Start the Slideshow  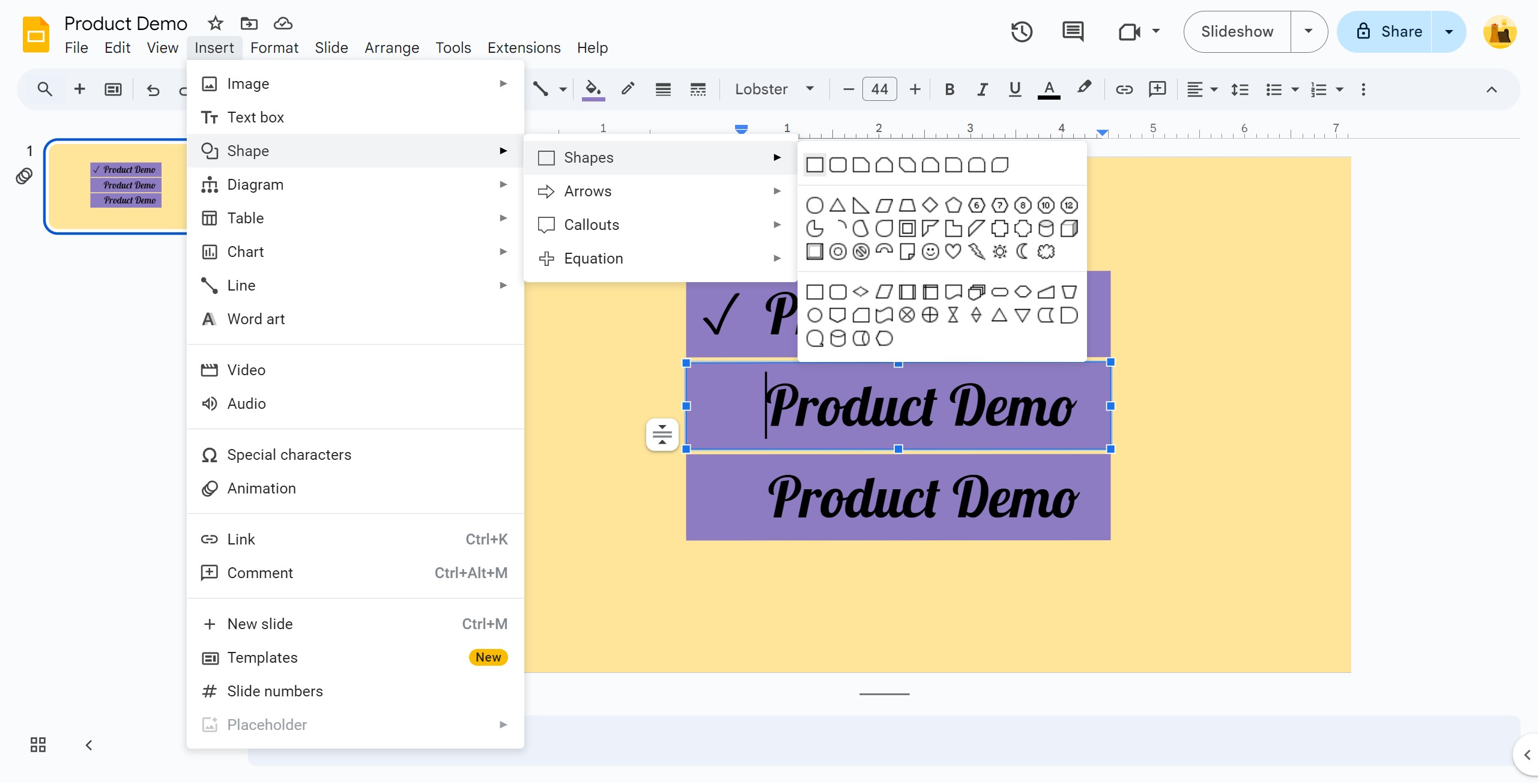[1237, 31]
